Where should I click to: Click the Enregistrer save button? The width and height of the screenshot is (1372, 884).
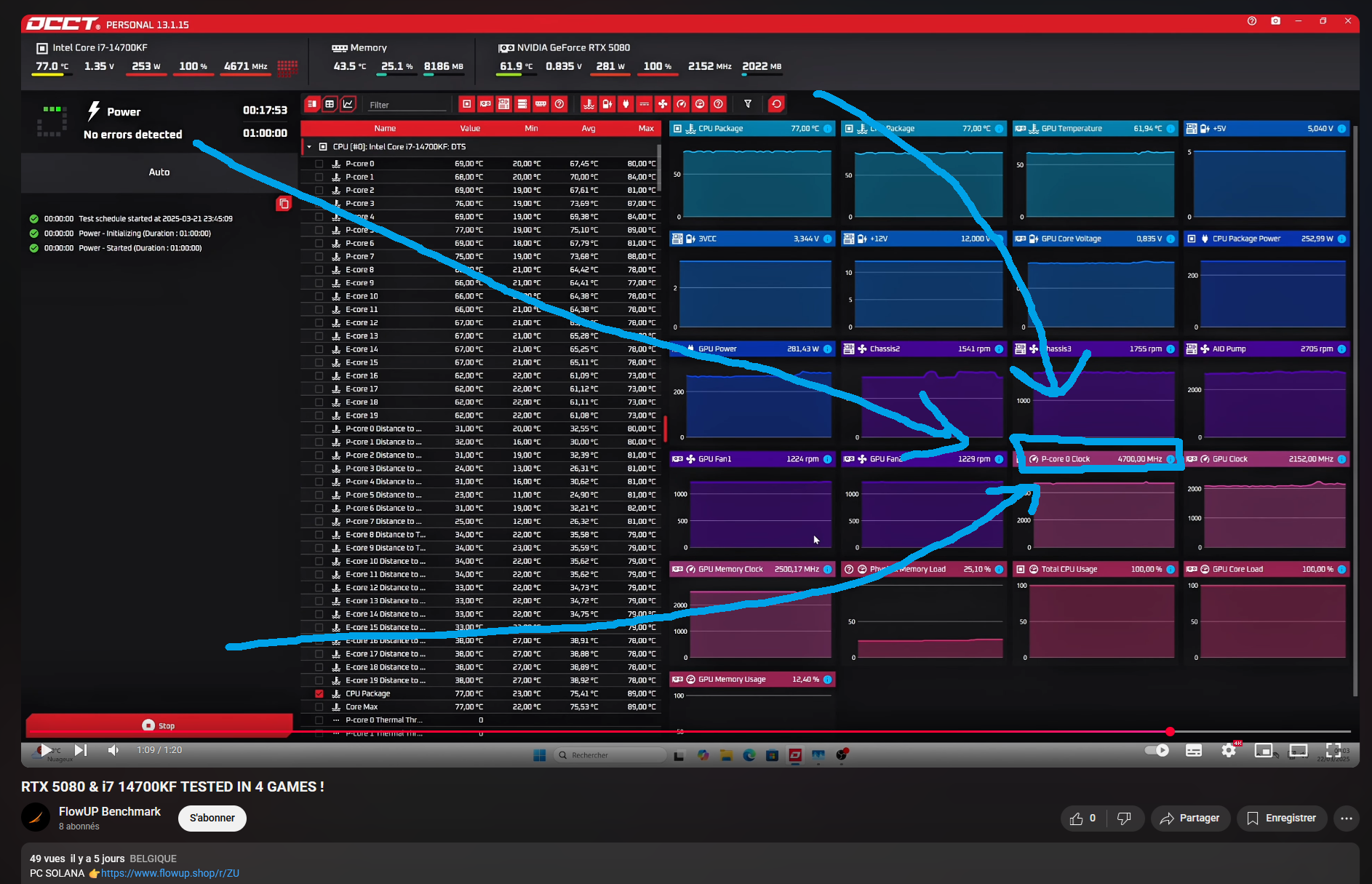1282,819
